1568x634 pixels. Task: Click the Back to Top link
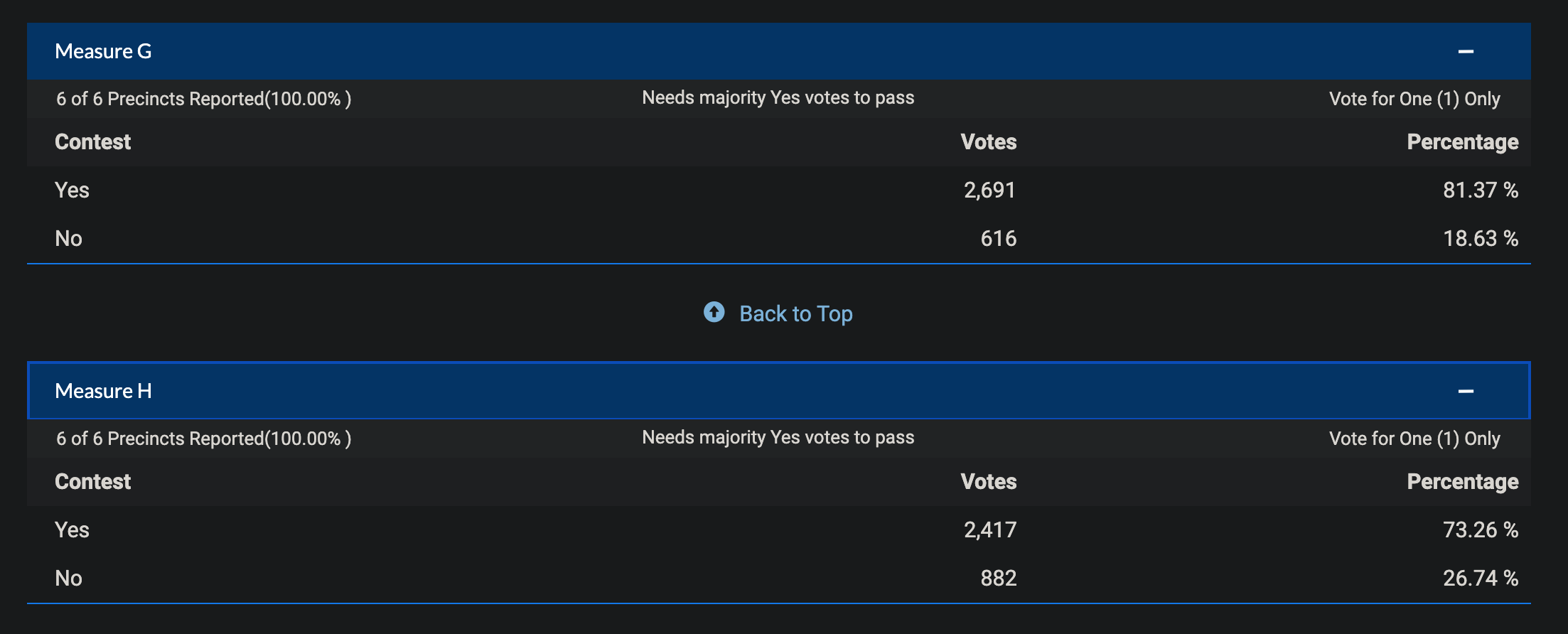(795, 313)
